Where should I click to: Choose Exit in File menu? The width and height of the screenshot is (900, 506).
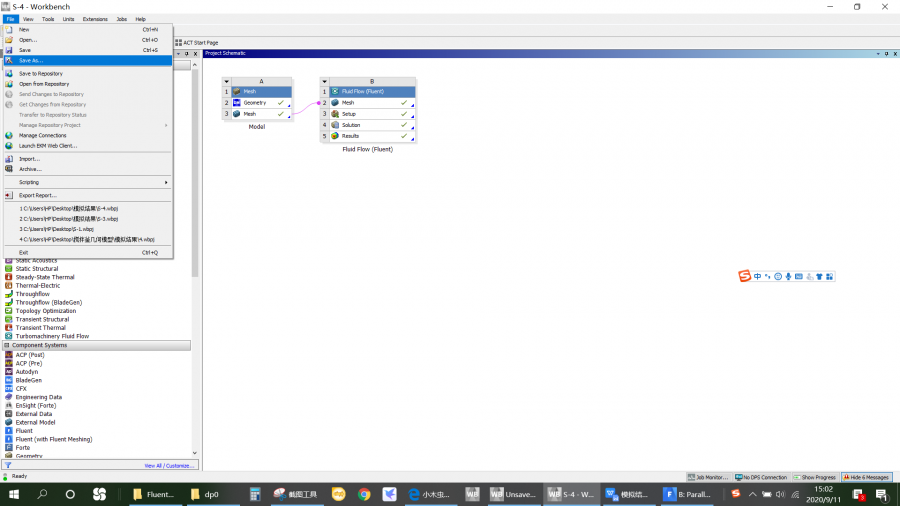click(x=88, y=252)
